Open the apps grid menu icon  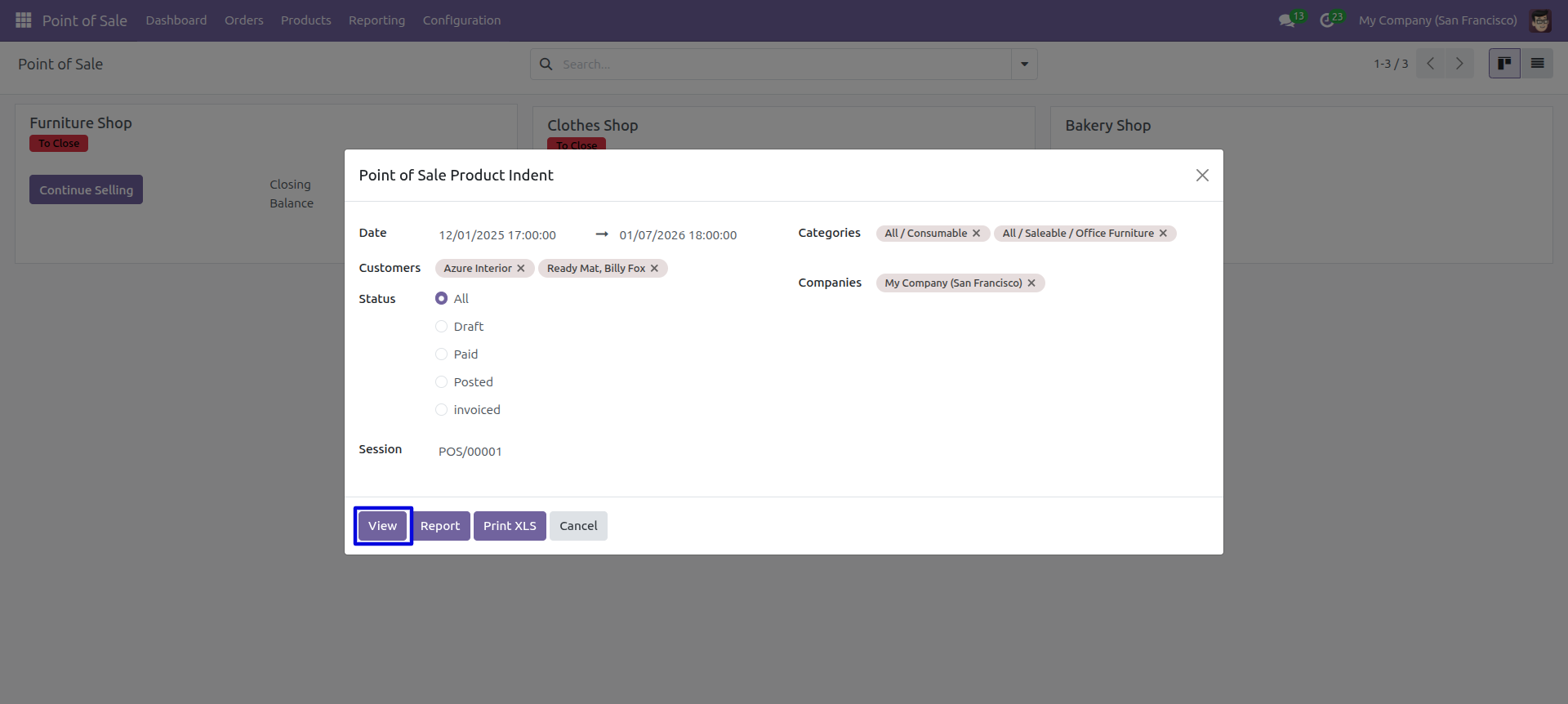[23, 20]
